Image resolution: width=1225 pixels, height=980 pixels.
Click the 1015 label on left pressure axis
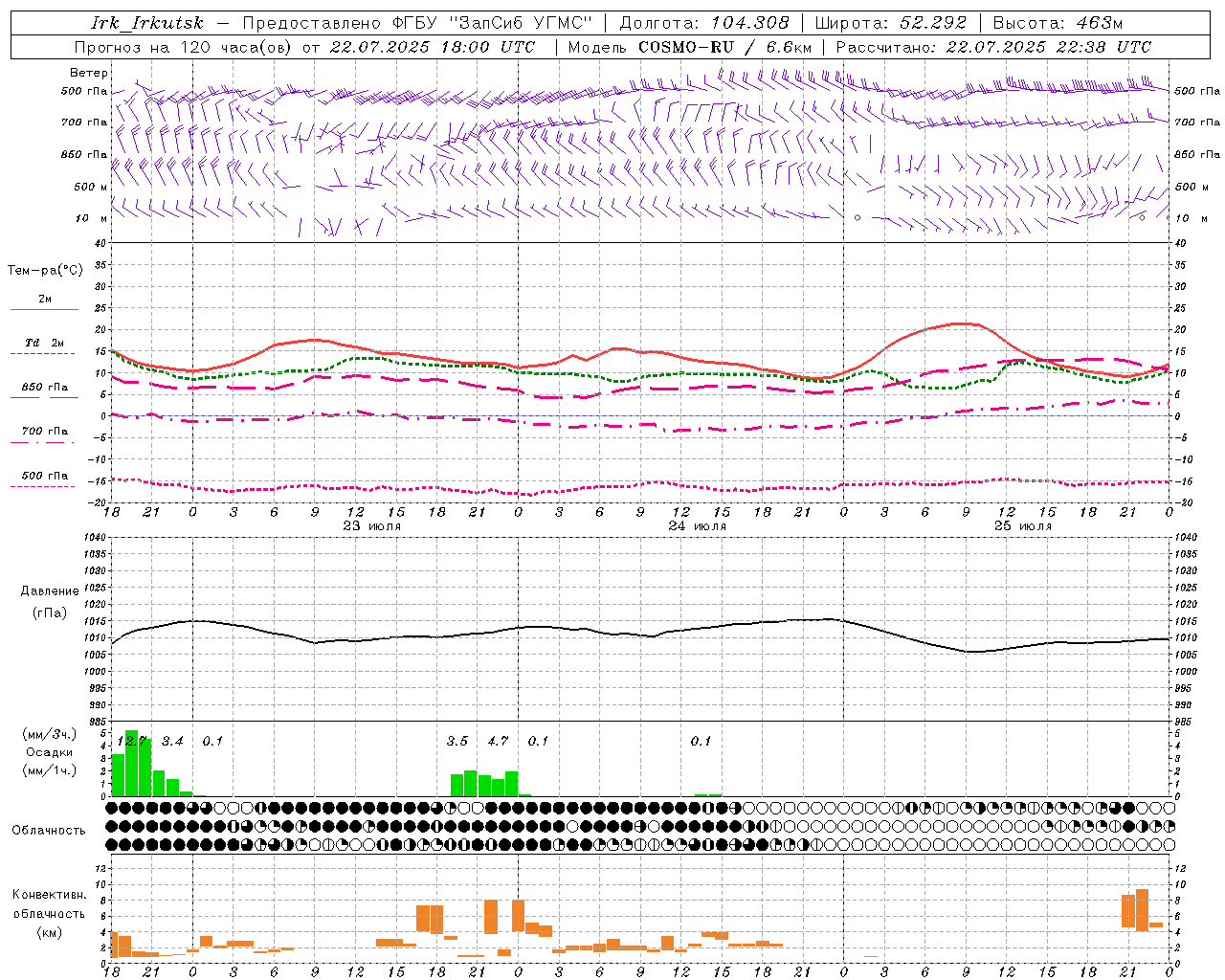(x=93, y=621)
